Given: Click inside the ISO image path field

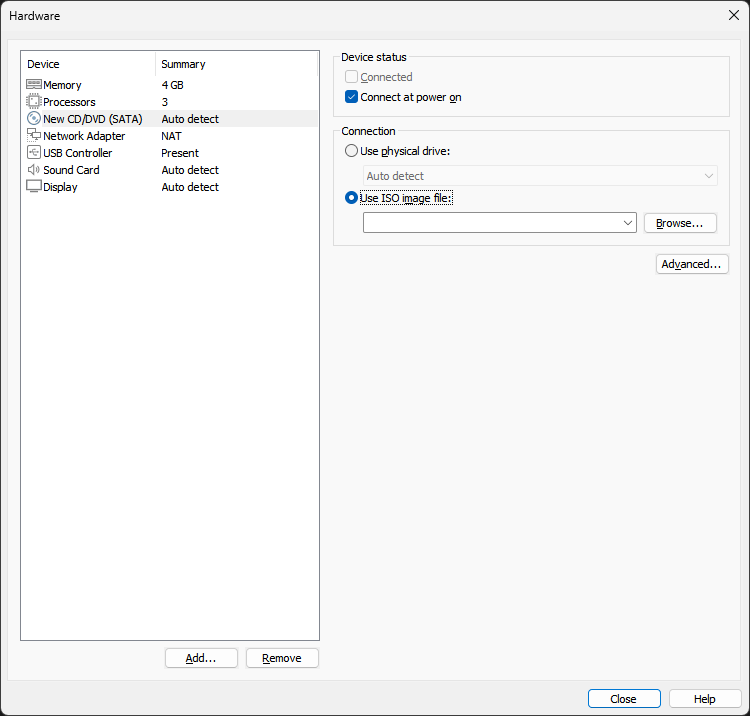Looking at the screenshot, I should tap(492, 223).
